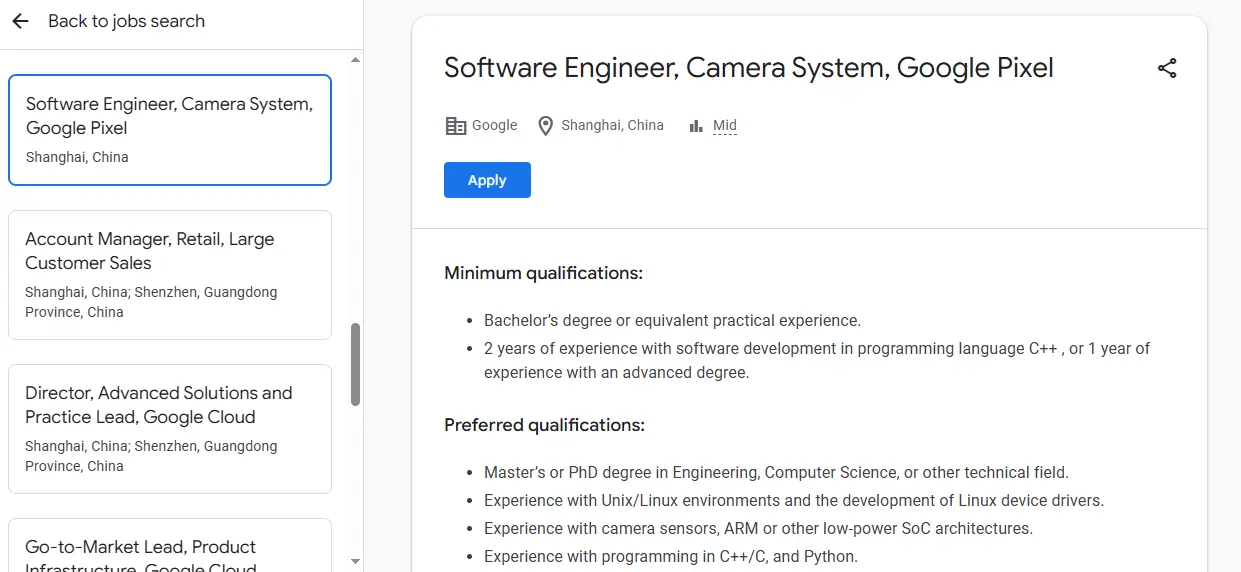This screenshot has width=1241, height=572.
Task: Open the Account Manager, Retail job listing
Action: 169,274
